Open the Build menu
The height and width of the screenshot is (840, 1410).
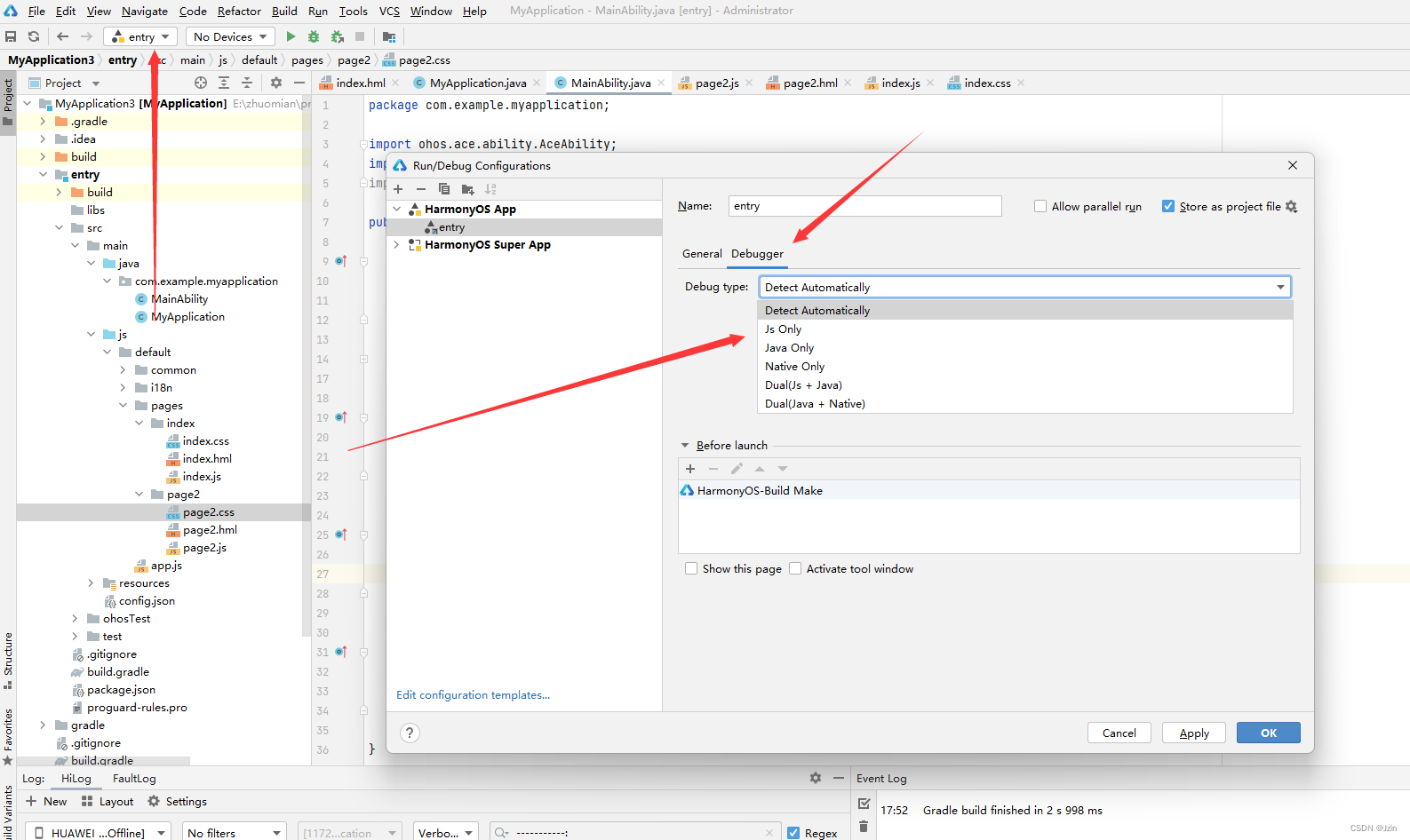(284, 11)
